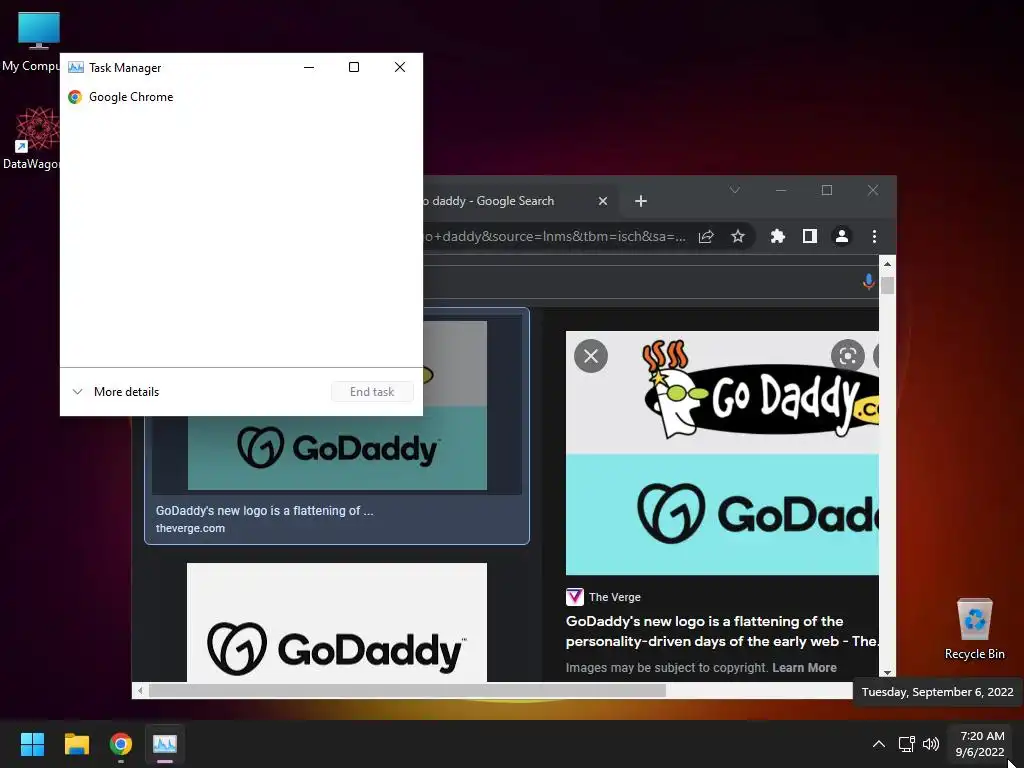Start voice search with microphone icon

click(x=869, y=281)
